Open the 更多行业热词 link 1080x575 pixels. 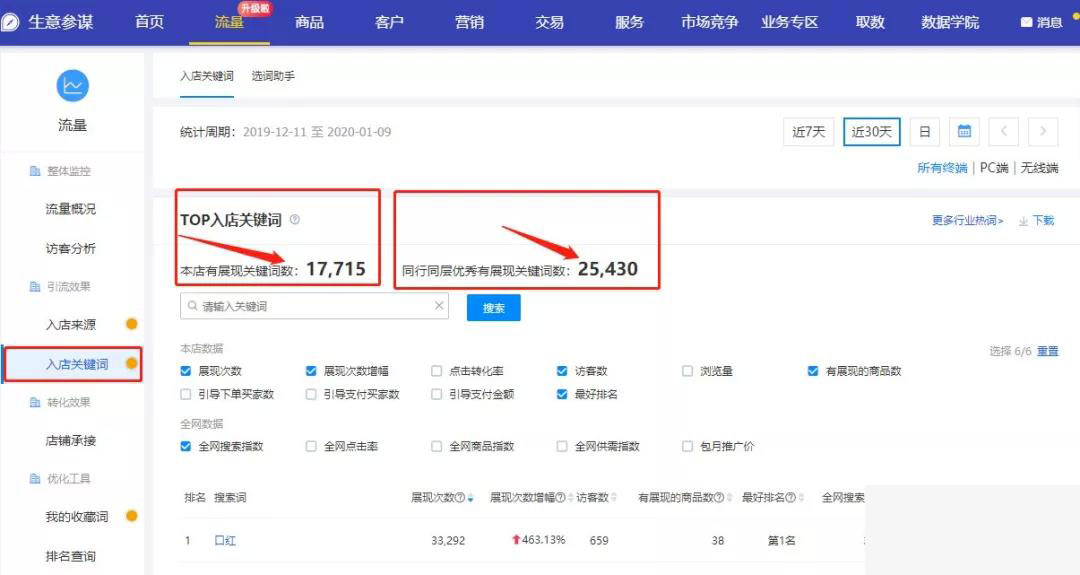[x=967, y=221]
